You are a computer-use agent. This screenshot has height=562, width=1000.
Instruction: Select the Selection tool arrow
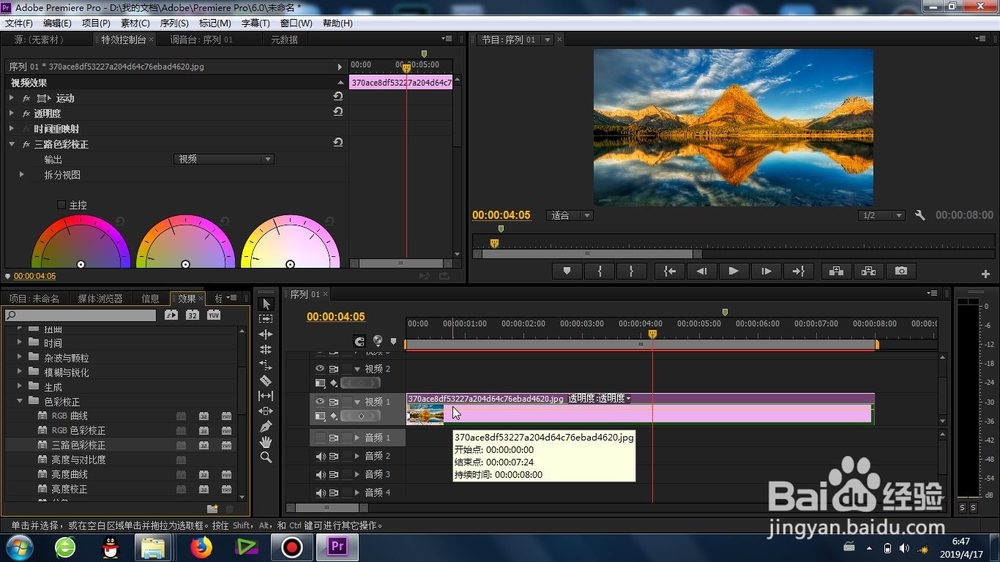266,304
